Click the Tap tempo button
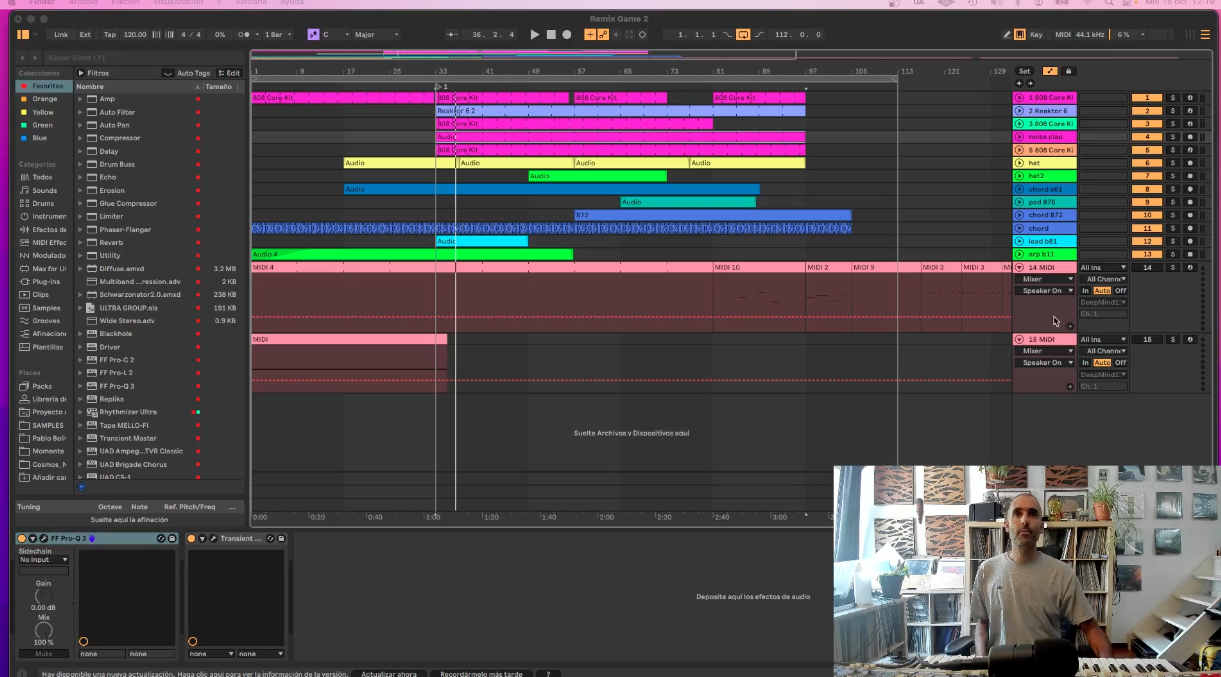The height and width of the screenshot is (677, 1221). coord(109,35)
